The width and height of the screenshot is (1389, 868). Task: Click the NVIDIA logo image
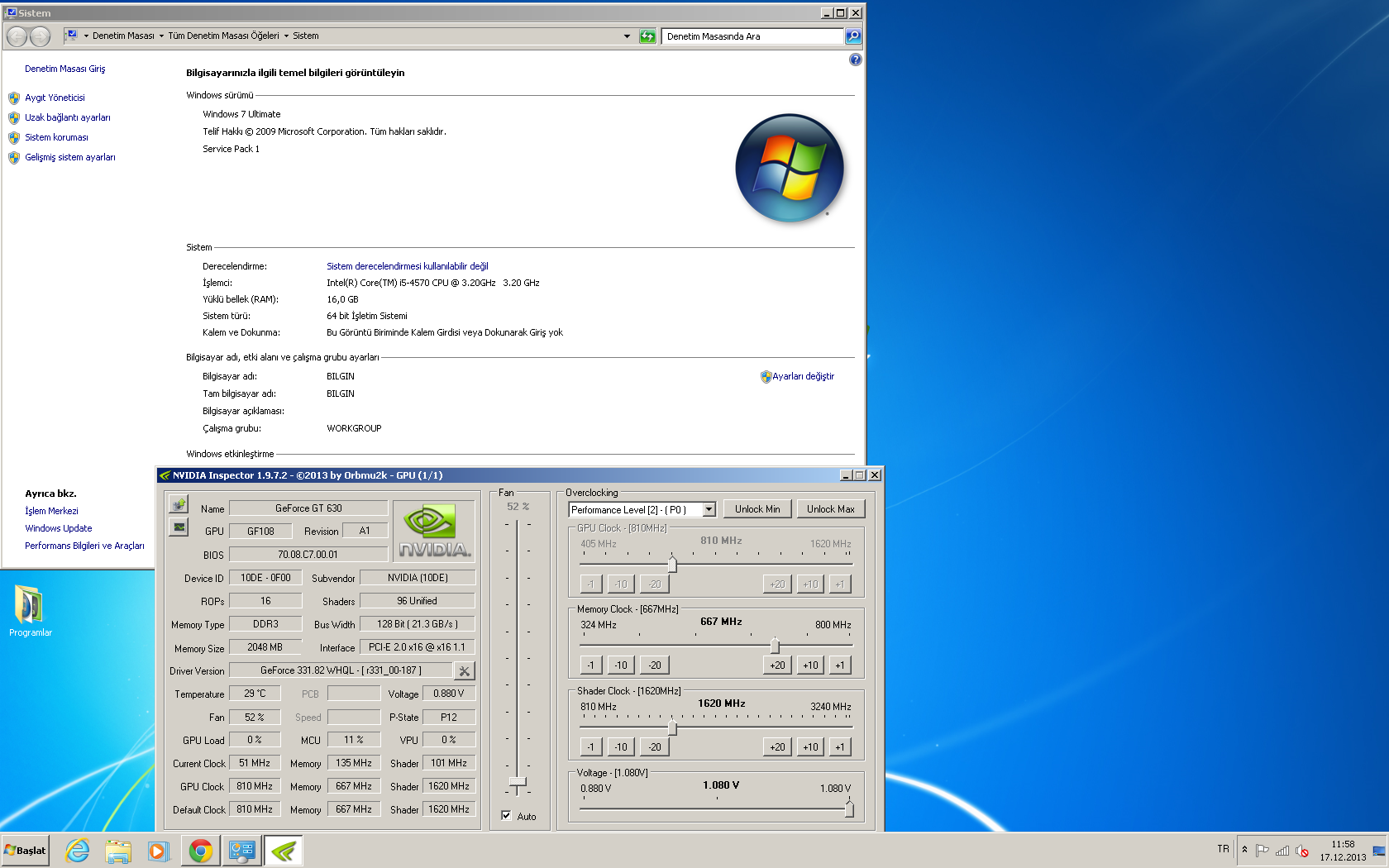[x=434, y=532]
